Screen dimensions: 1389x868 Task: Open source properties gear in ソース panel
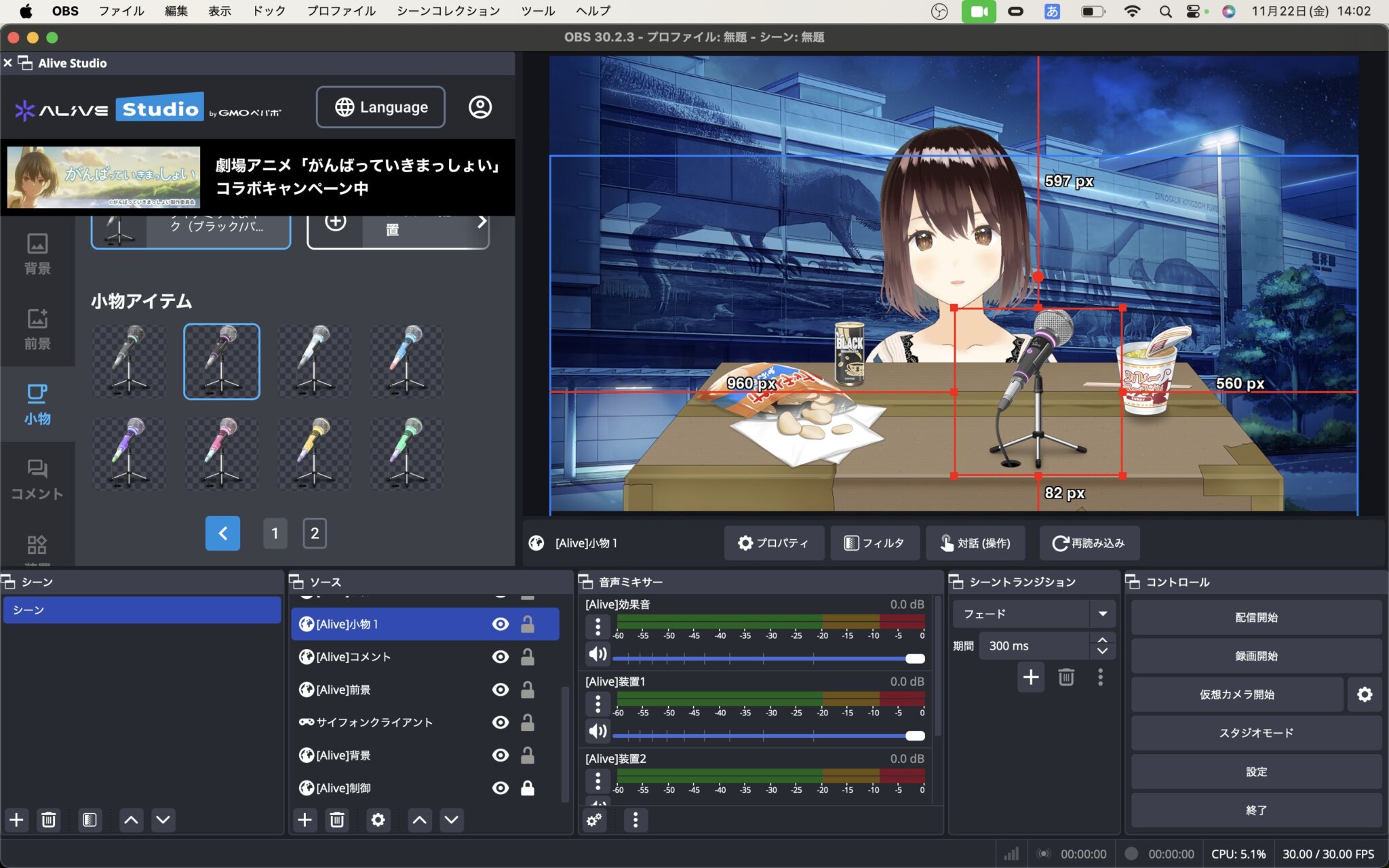tap(378, 820)
